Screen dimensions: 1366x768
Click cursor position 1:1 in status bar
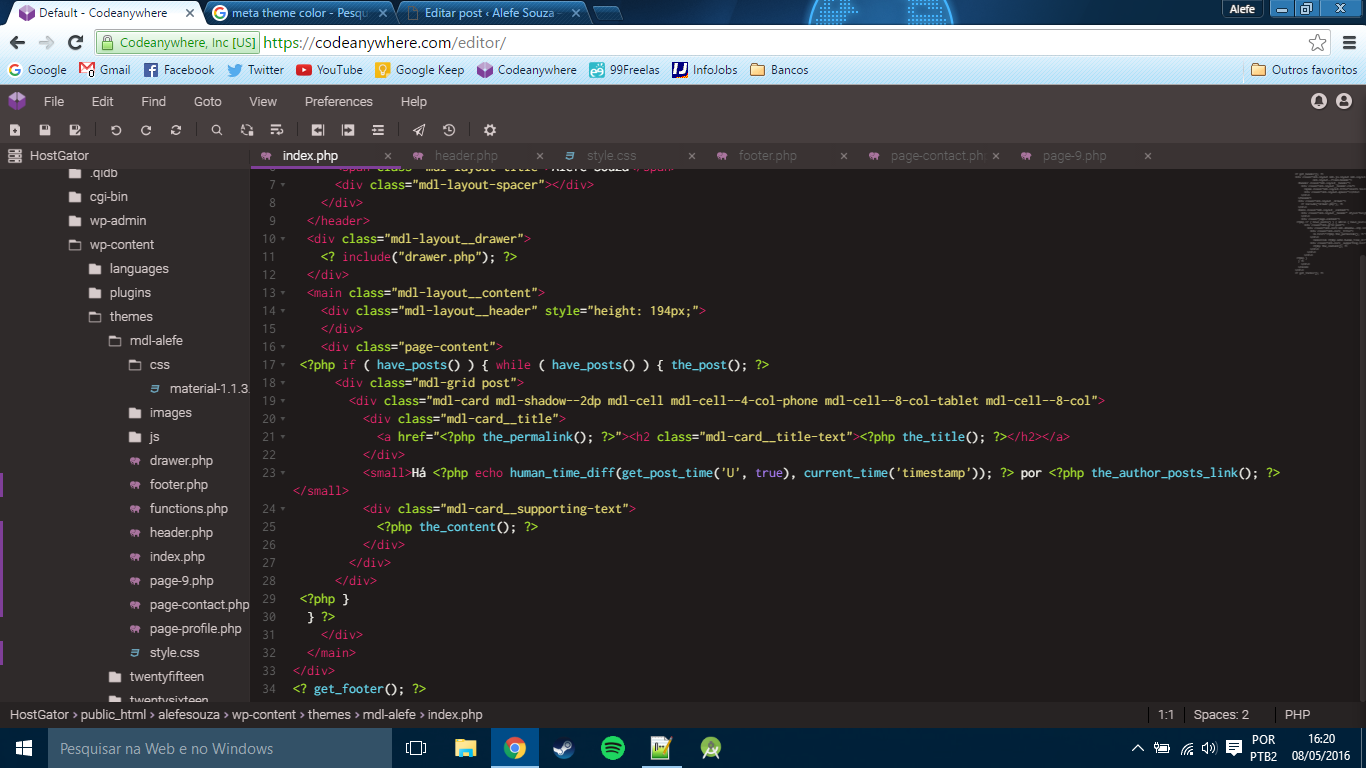point(1166,715)
